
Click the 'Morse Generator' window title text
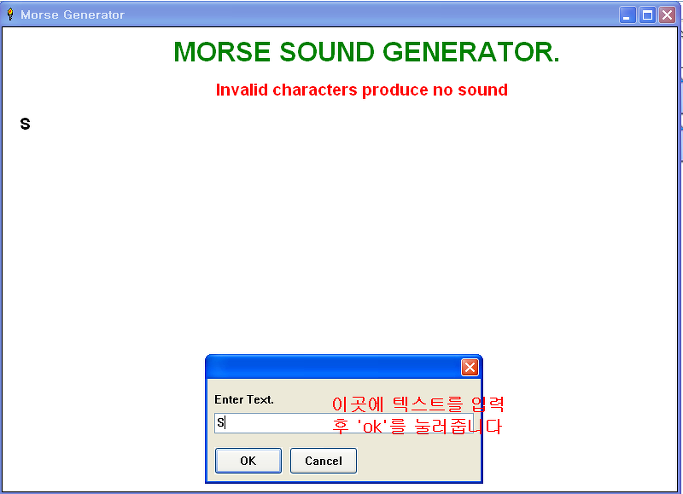point(72,15)
